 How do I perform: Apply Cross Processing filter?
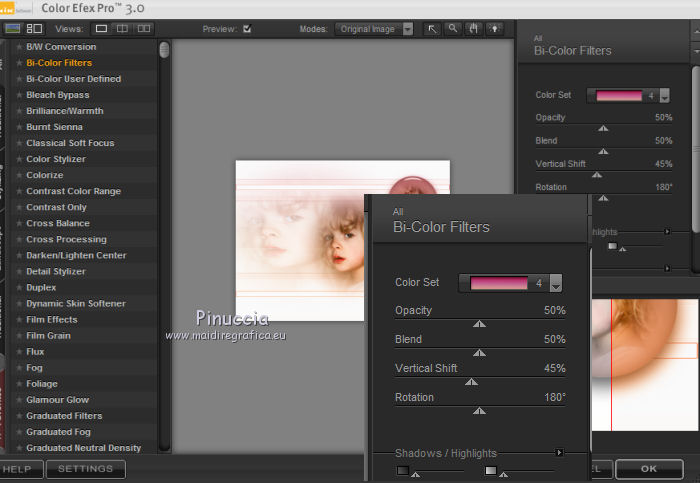[x=67, y=239]
